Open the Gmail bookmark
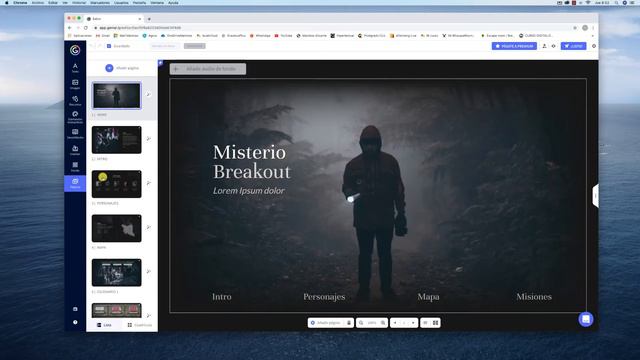 coord(103,36)
